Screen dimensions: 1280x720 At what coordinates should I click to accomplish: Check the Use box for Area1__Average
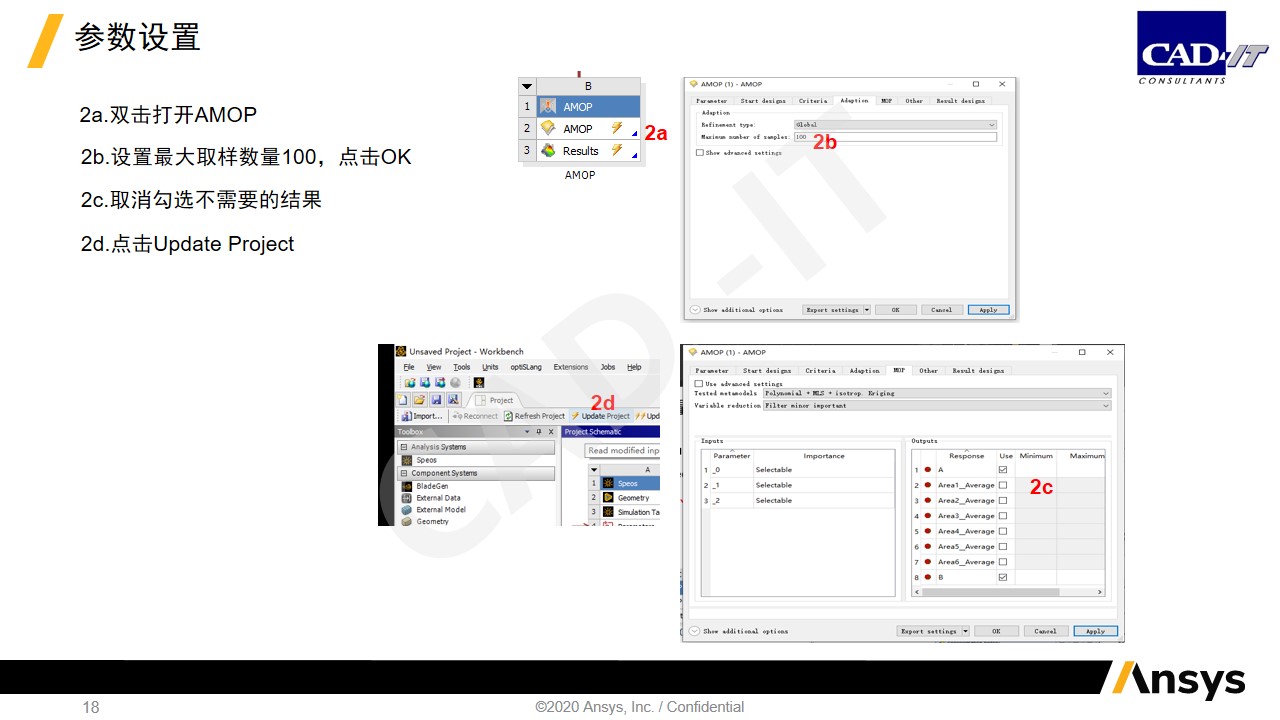coord(1003,485)
